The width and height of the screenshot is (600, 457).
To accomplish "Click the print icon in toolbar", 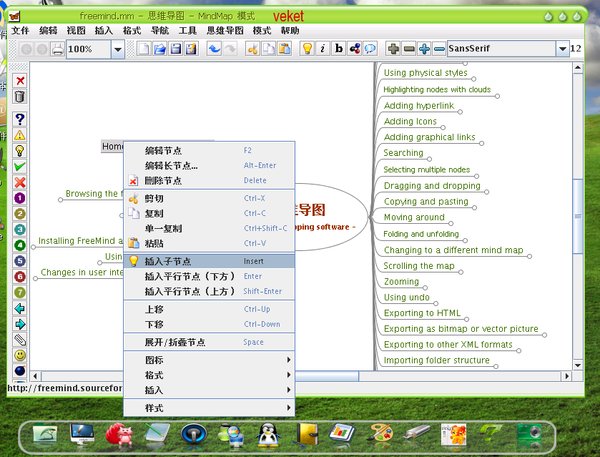I will 58,49.
